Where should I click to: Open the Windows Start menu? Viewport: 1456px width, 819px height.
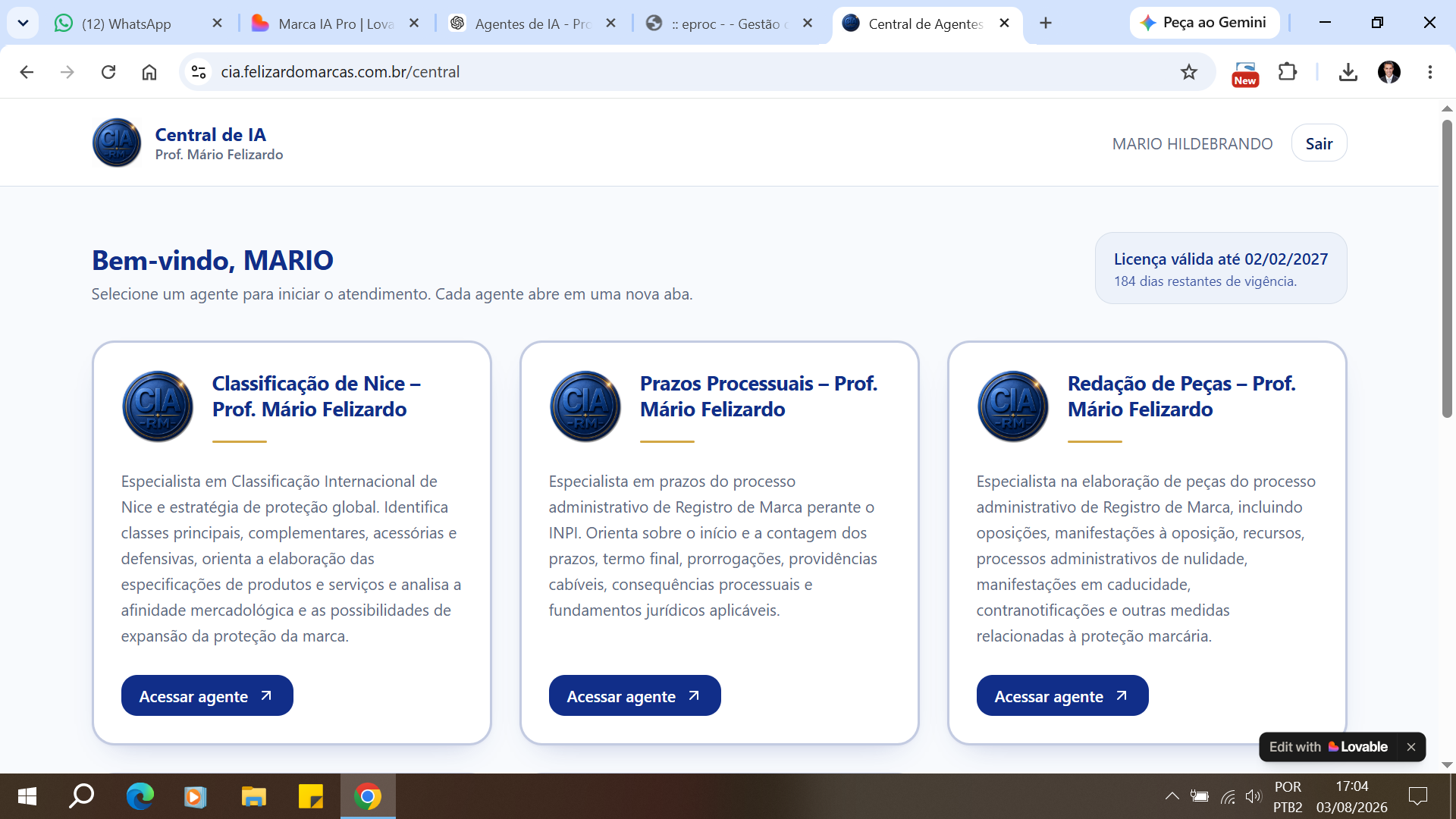pyautogui.click(x=27, y=796)
